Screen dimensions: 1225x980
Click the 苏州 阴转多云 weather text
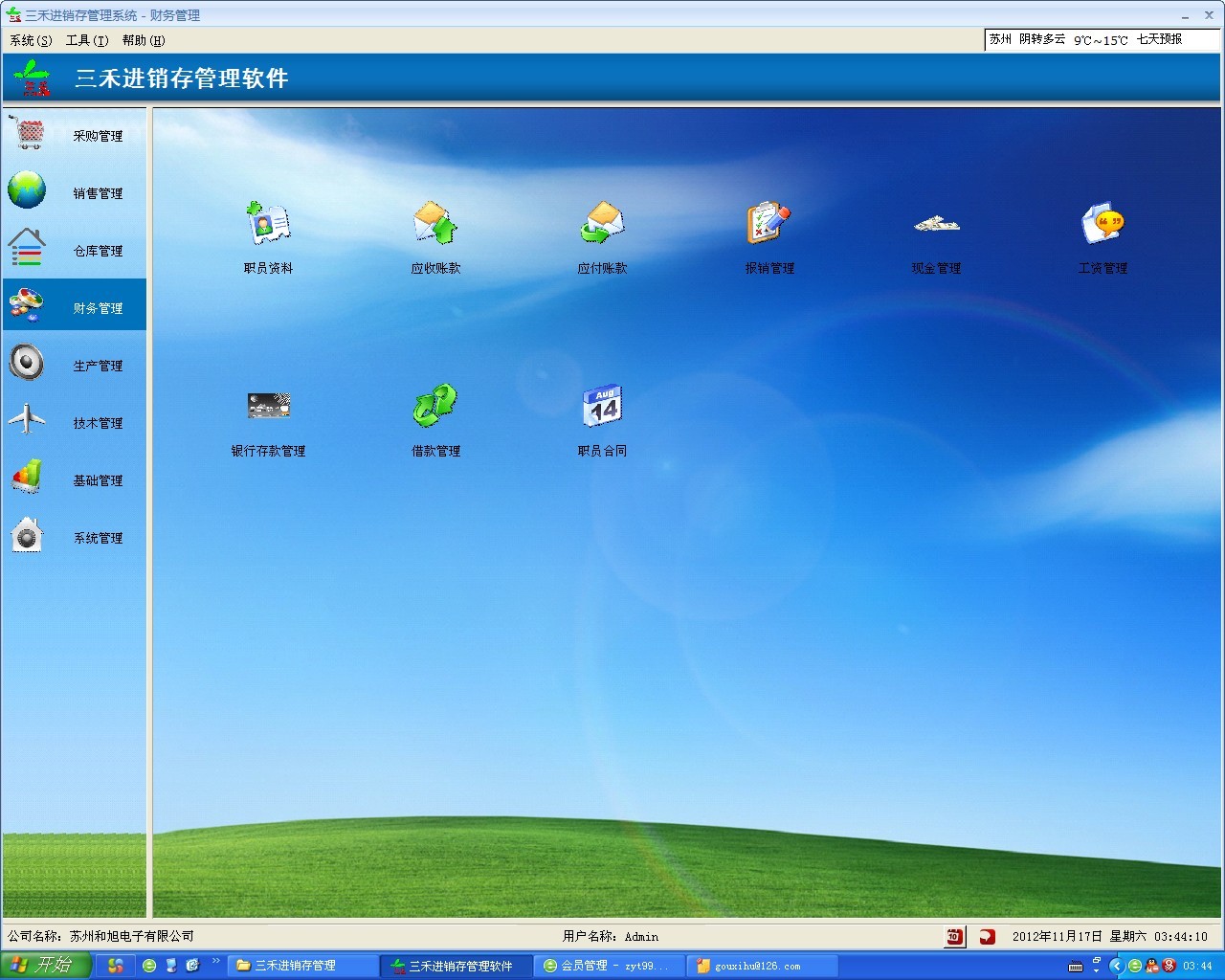(x=1027, y=39)
